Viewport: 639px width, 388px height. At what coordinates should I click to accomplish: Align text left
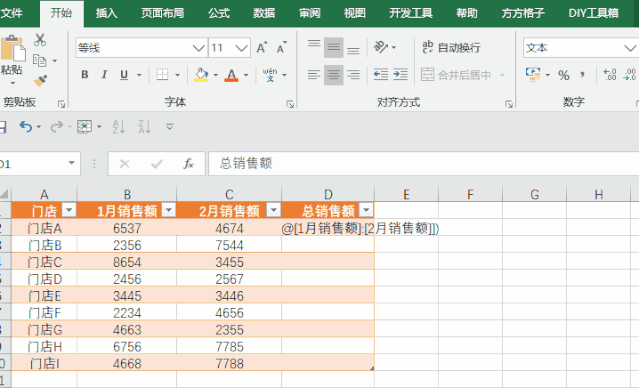pyautogui.click(x=314, y=75)
